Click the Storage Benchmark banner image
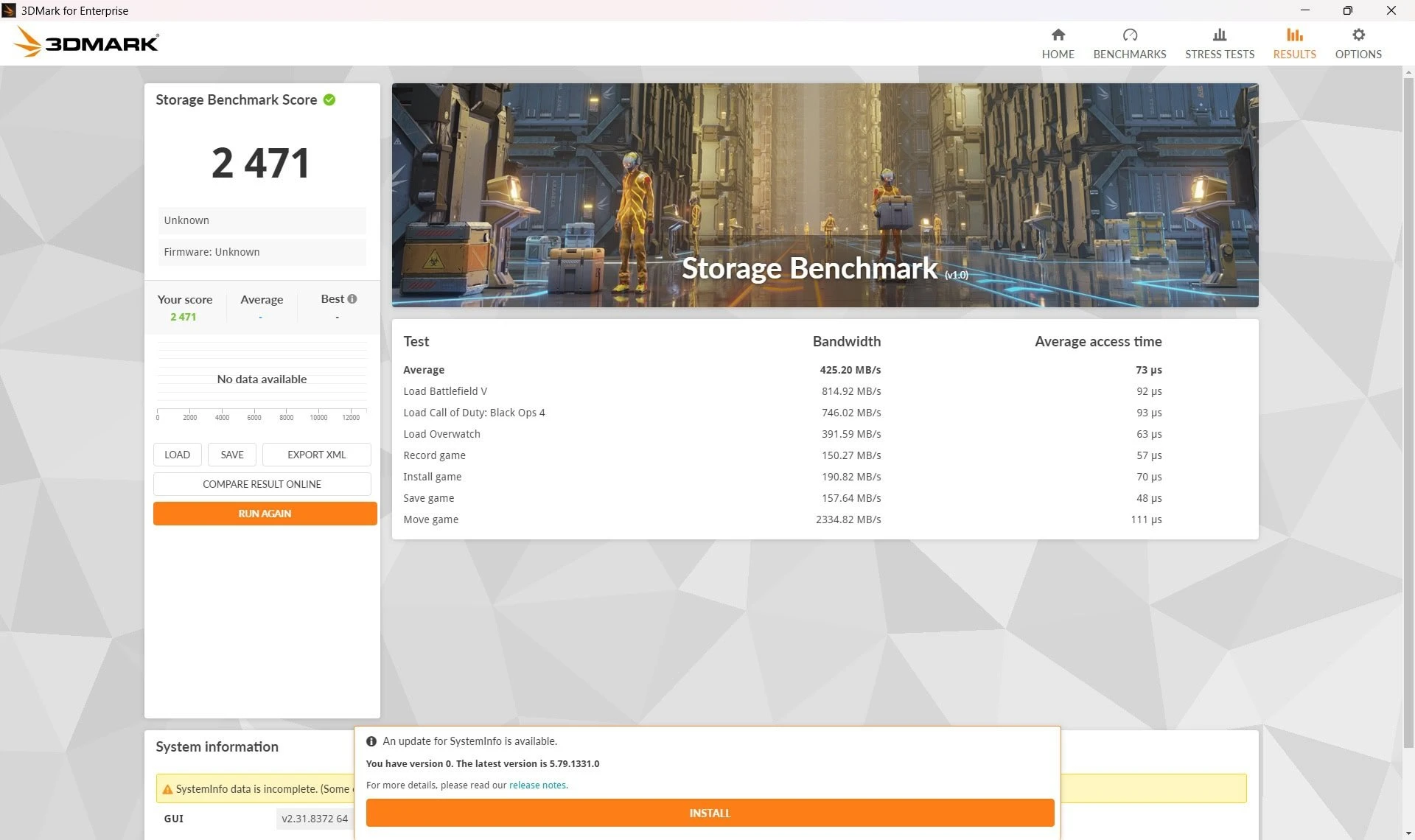Viewport: 1415px width, 840px height. point(825,195)
